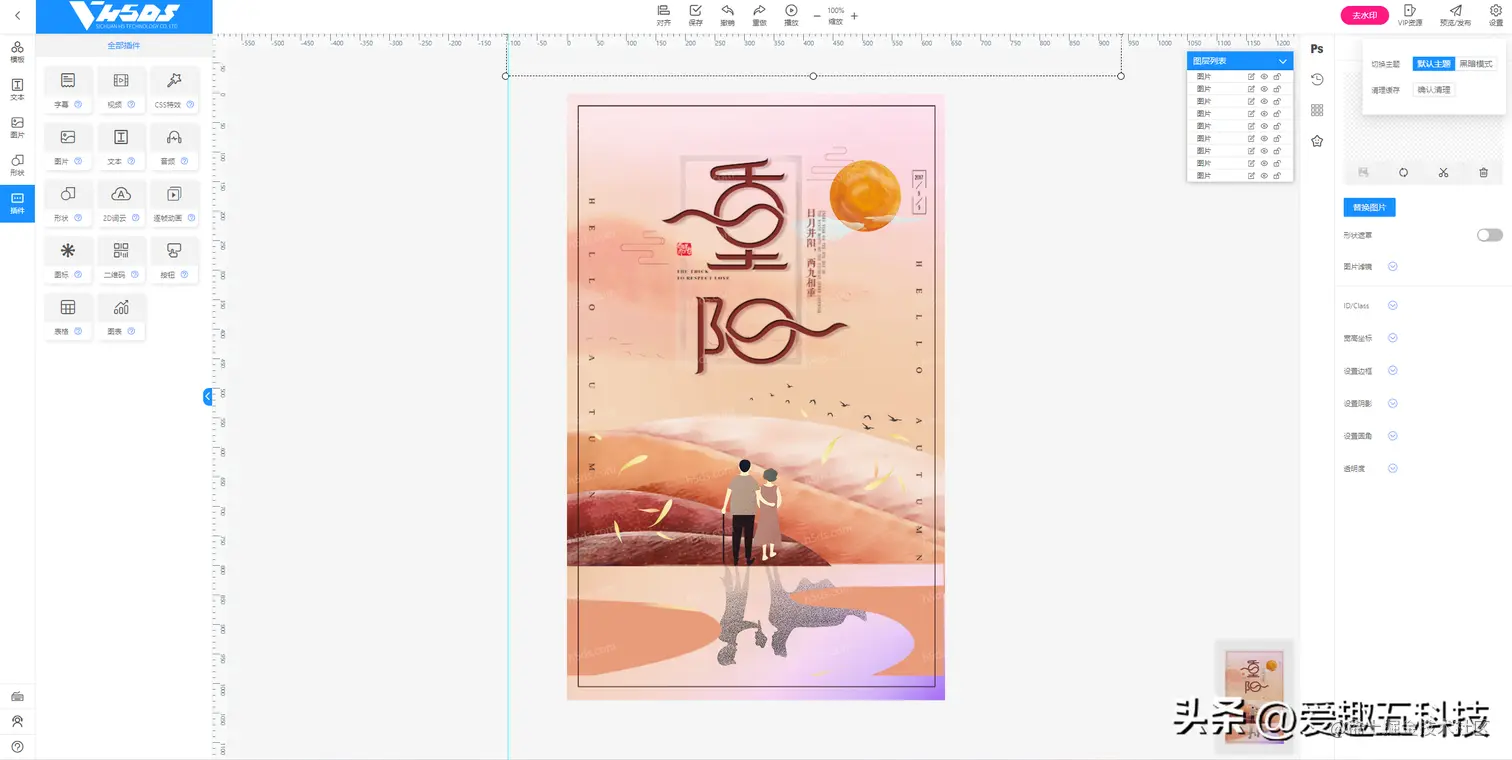Viewport: 1512px width, 760px height.
Task: Toggle lock on the last layer row
Action: [1277, 175]
